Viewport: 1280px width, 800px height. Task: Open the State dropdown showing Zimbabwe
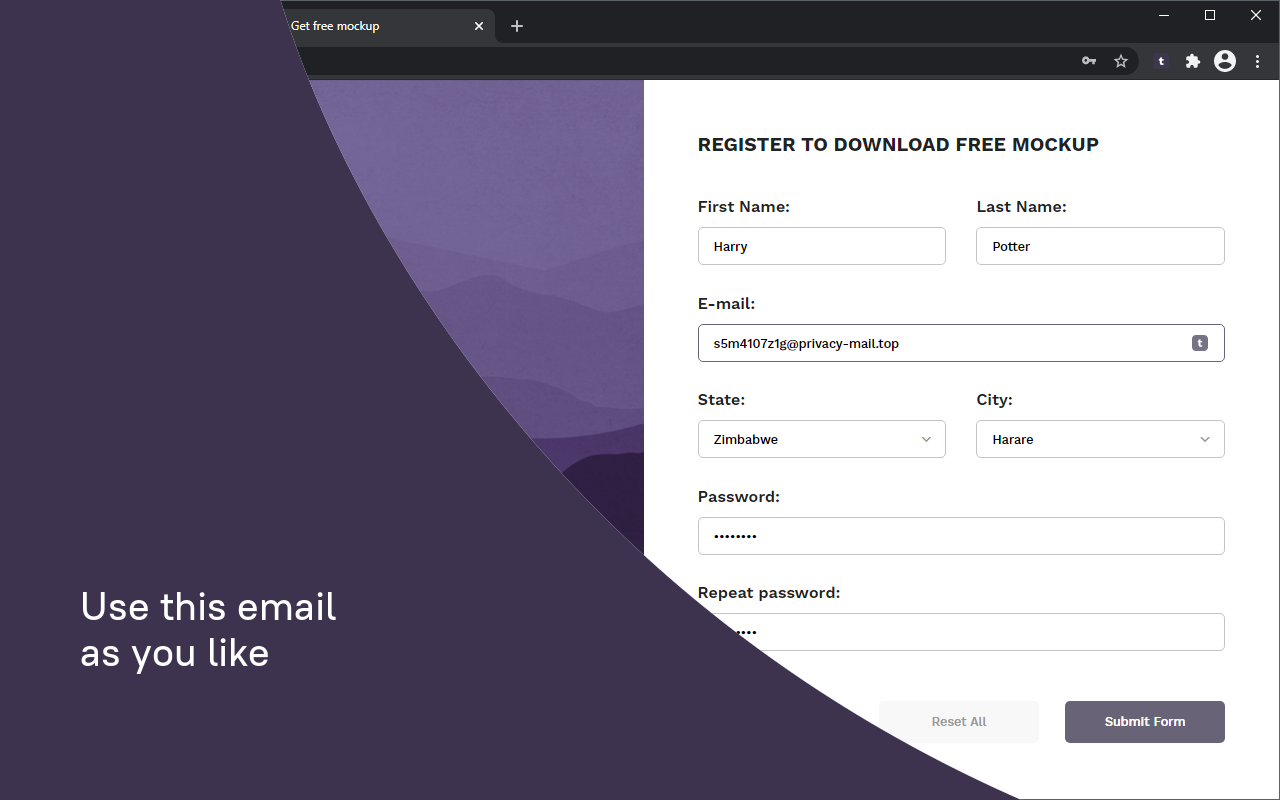pos(821,439)
